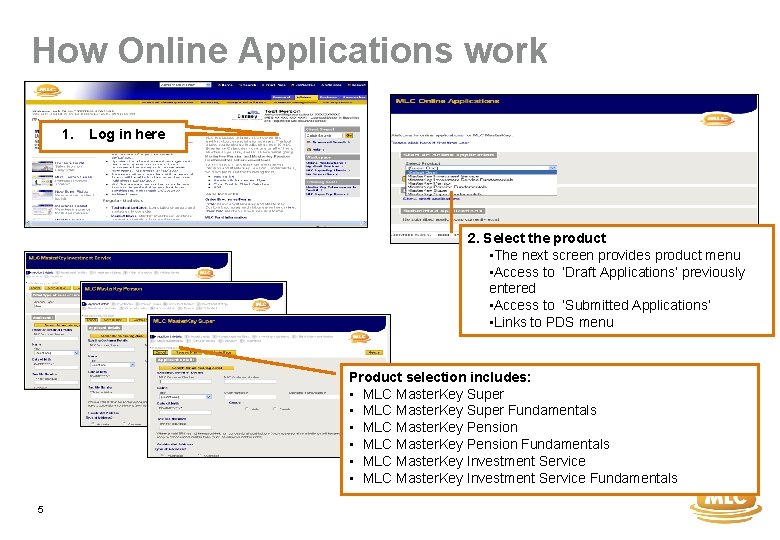
Task: Click the MLC Online Applications window heading
Action: (x=447, y=101)
